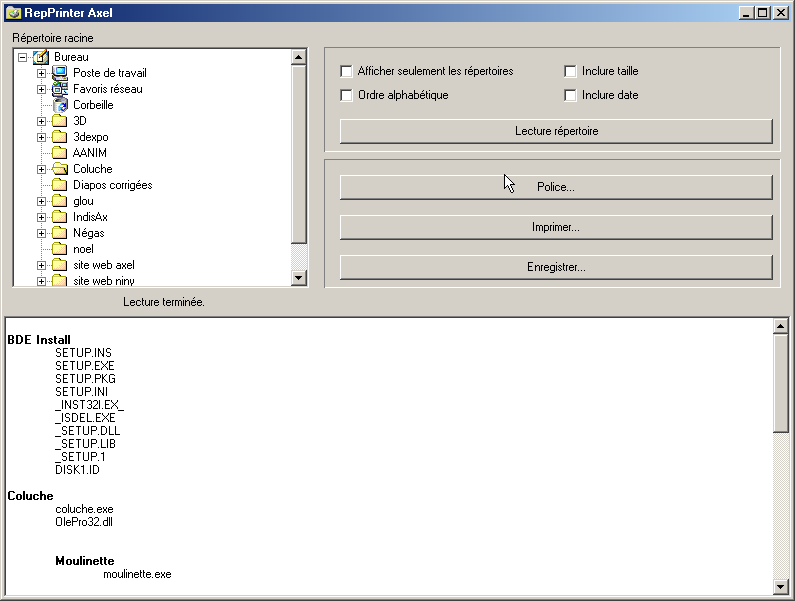Maximize the RepPrinter Axel window

[762, 13]
